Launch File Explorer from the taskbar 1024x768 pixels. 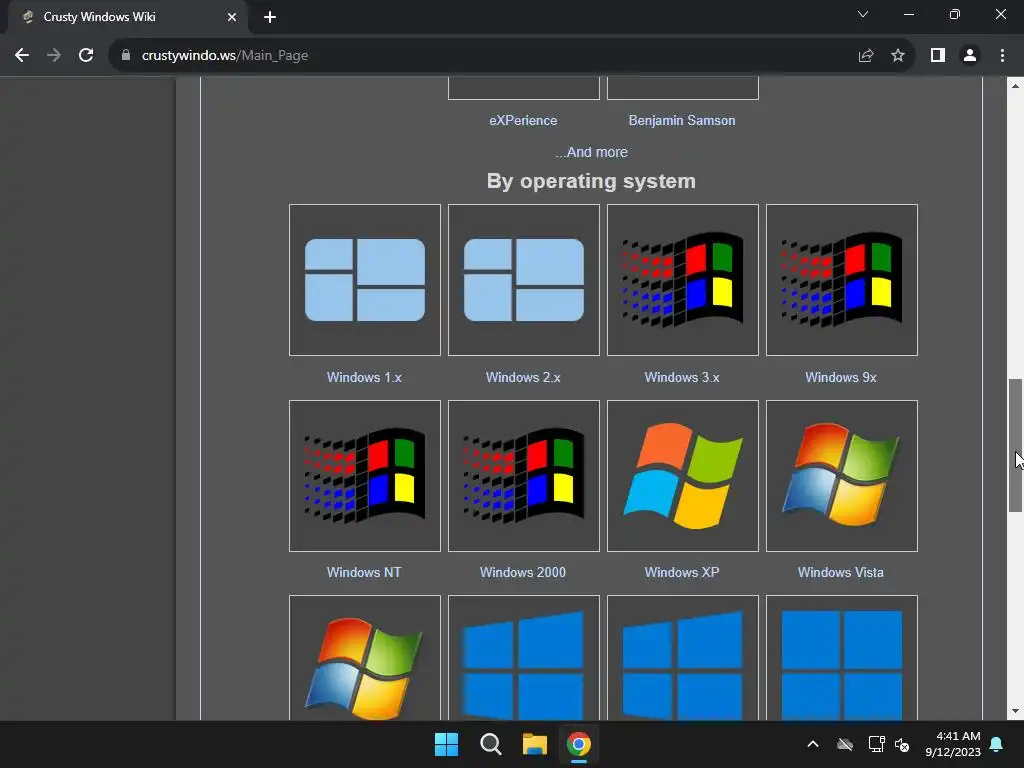point(535,744)
